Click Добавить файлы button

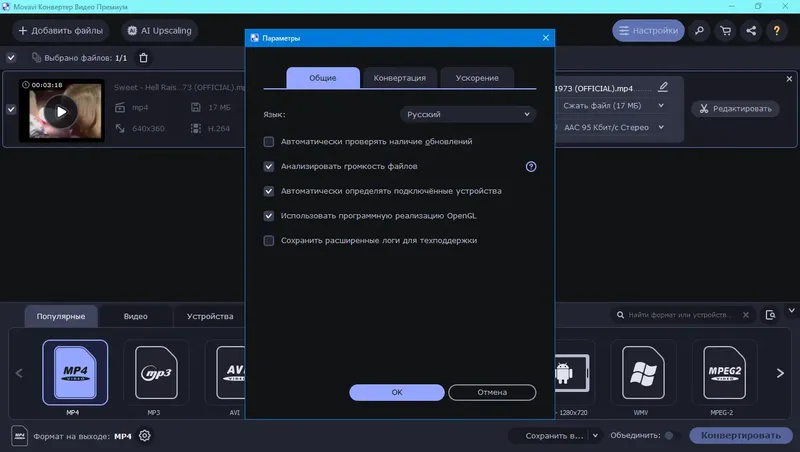tap(61, 31)
